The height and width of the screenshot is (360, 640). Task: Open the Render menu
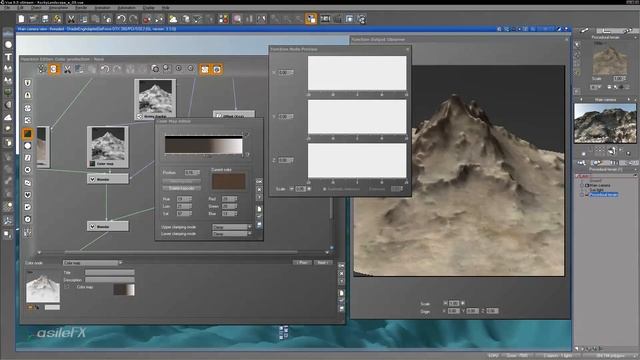tap(81, 8)
